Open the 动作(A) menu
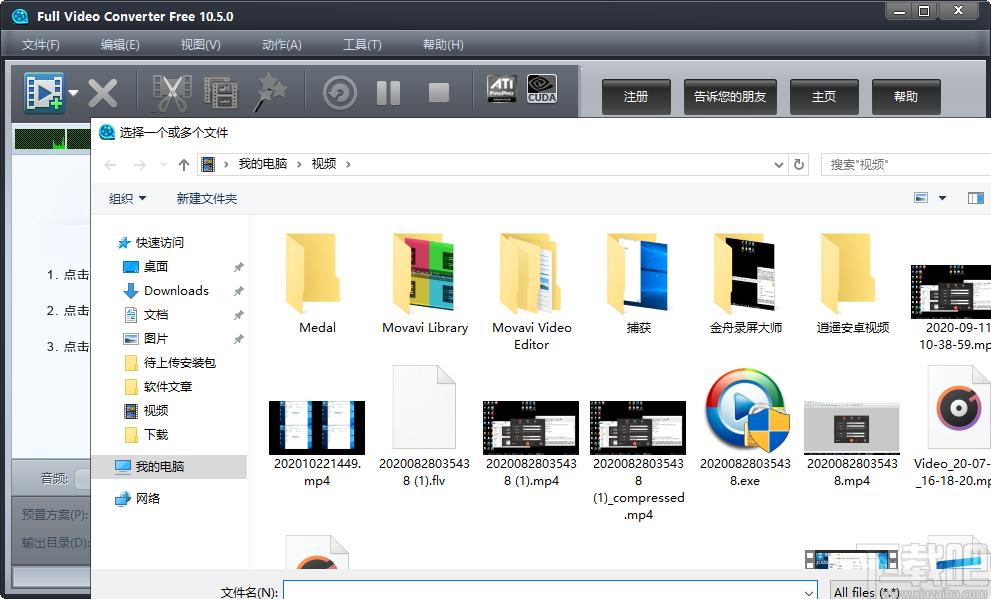This screenshot has width=991, height=599. (281, 45)
